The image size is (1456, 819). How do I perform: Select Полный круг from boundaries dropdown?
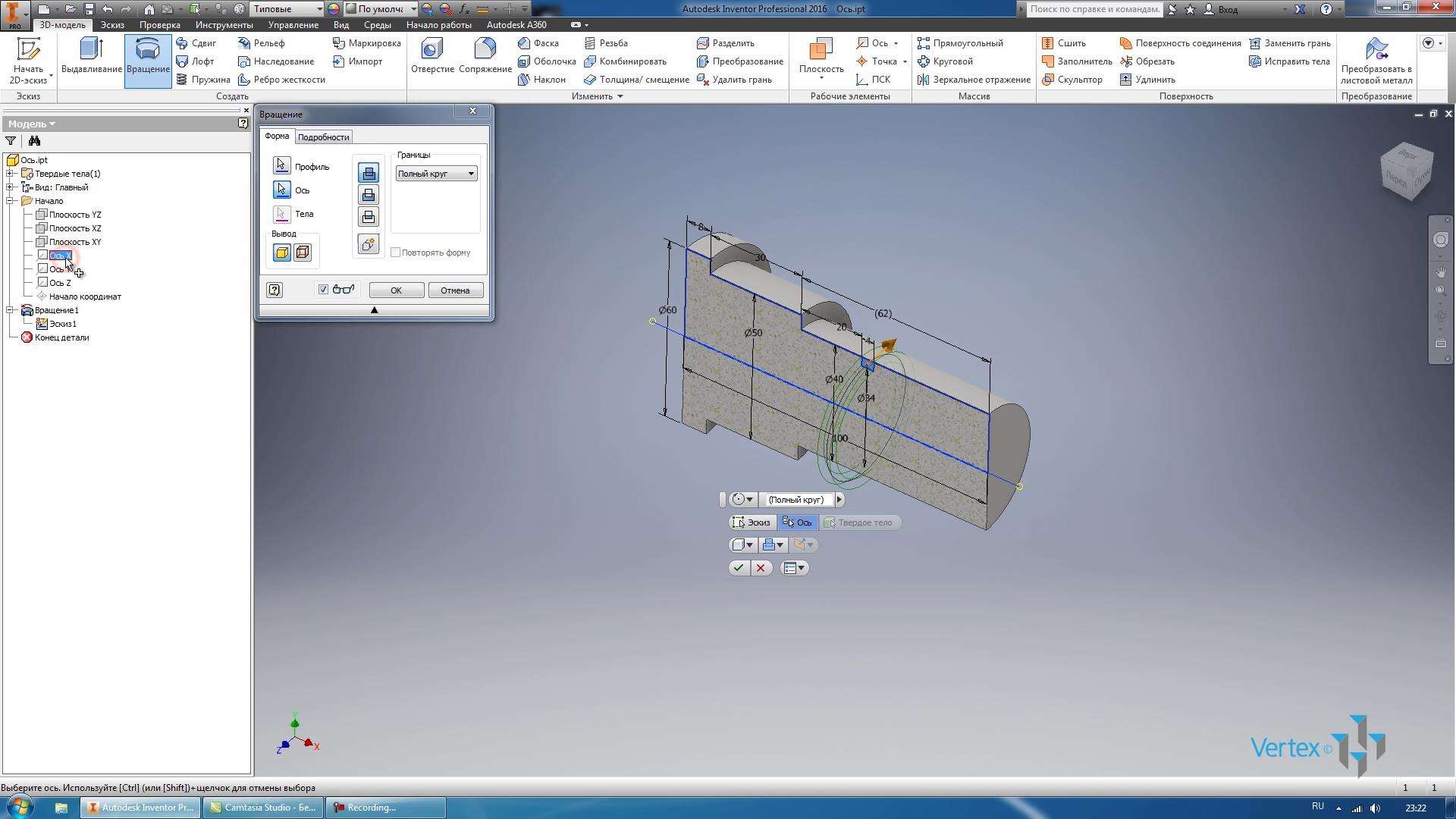coord(434,173)
